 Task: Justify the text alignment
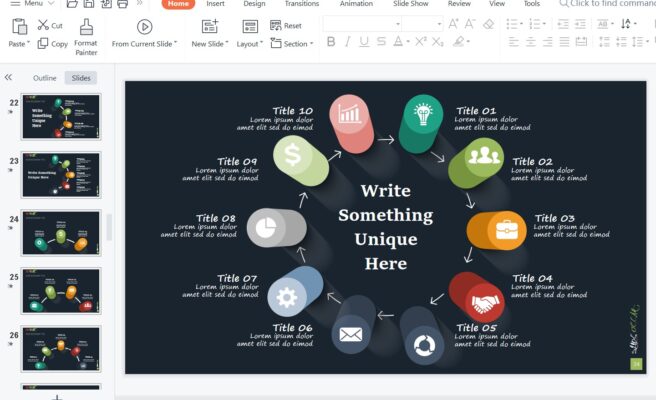564,42
